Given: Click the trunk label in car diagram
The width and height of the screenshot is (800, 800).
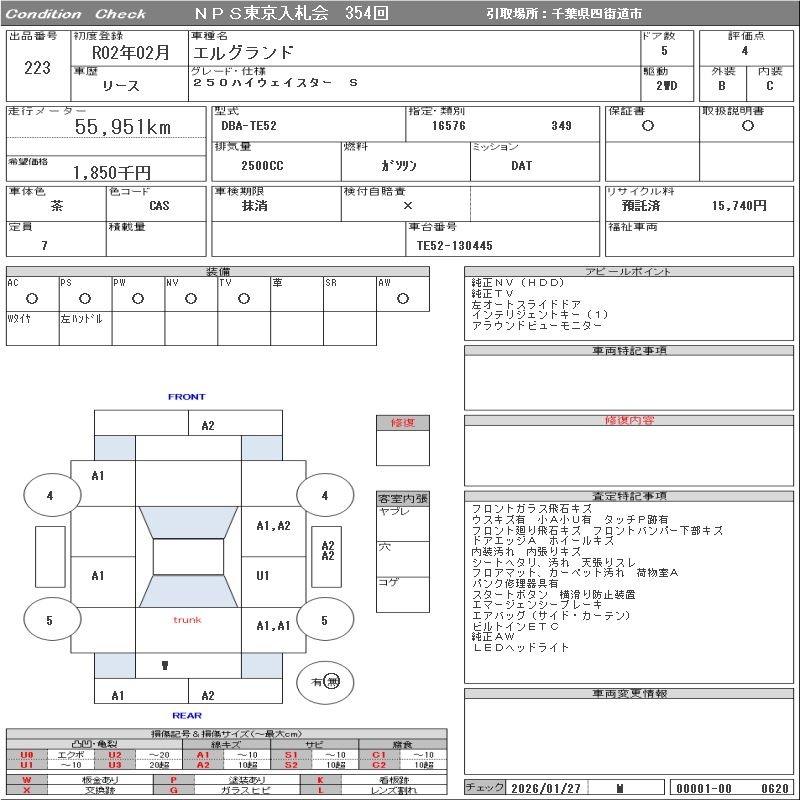Looking at the screenshot, I should (187, 620).
